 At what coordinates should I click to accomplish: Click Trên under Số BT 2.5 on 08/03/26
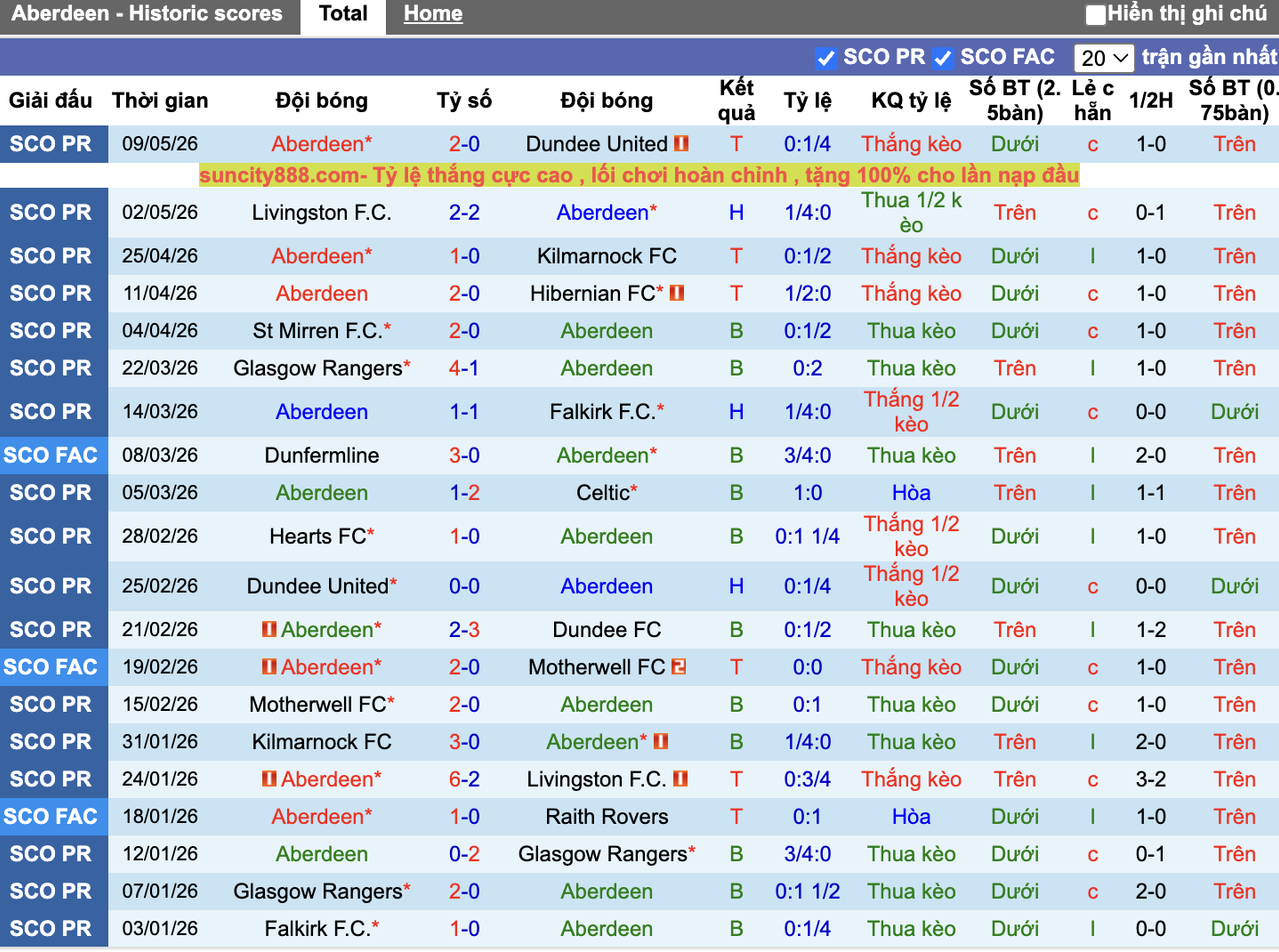click(1015, 456)
